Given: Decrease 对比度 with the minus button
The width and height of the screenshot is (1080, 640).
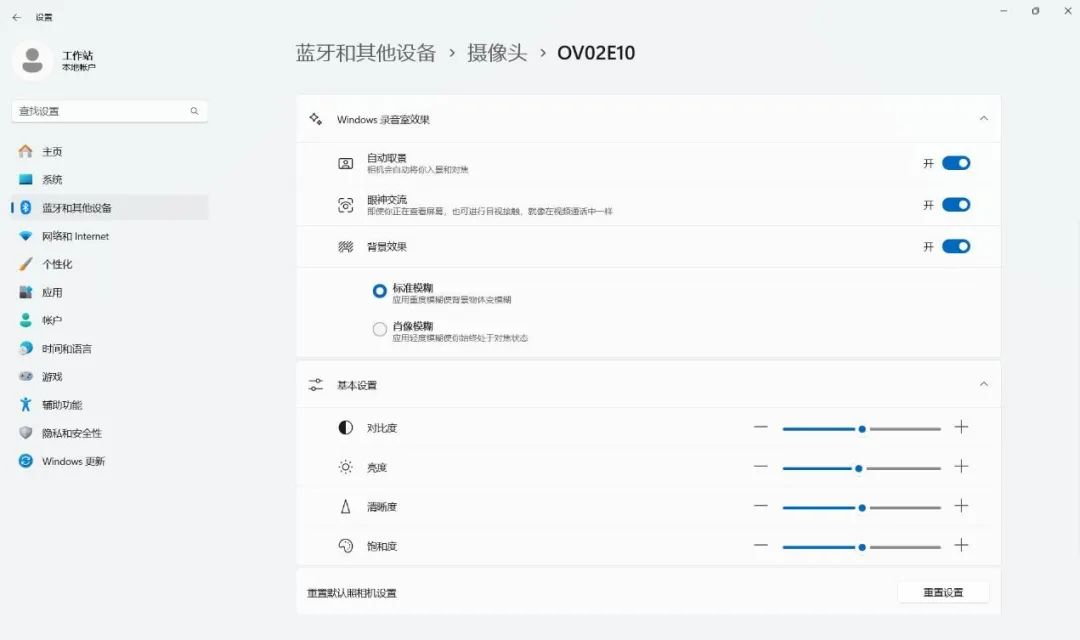Looking at the screenshot, I should pos(760,427).
